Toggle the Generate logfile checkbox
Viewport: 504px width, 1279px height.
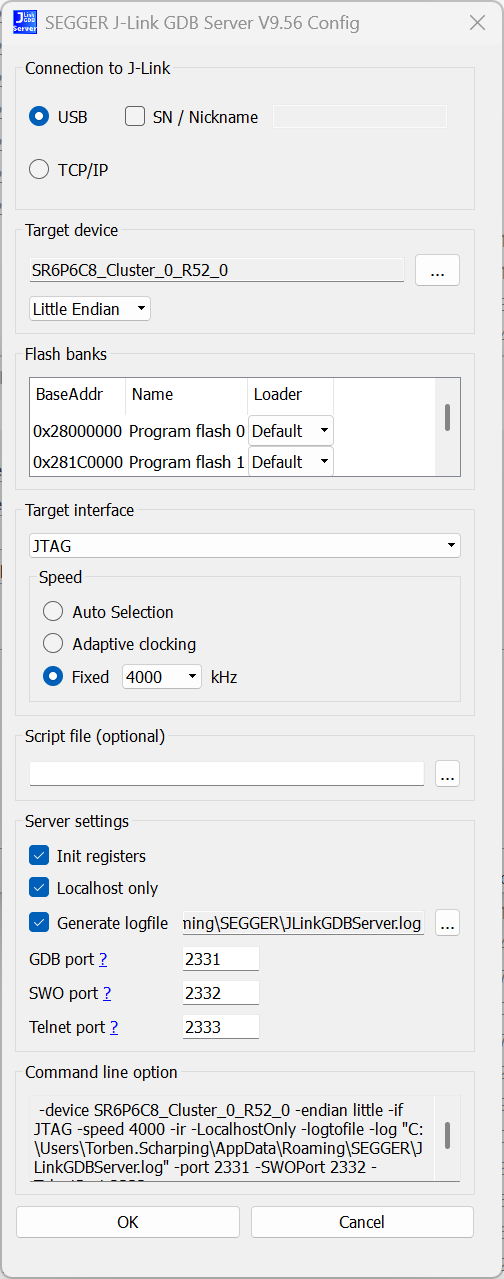pyautogui.click(x=39, y=923)
